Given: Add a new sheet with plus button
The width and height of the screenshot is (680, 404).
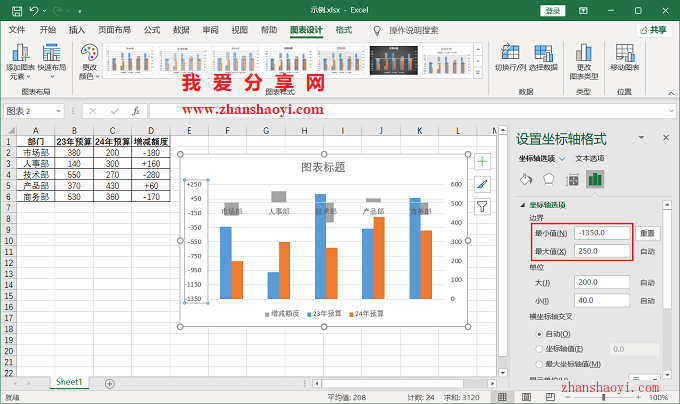Looking at the screenshot, I should [110, 384].
